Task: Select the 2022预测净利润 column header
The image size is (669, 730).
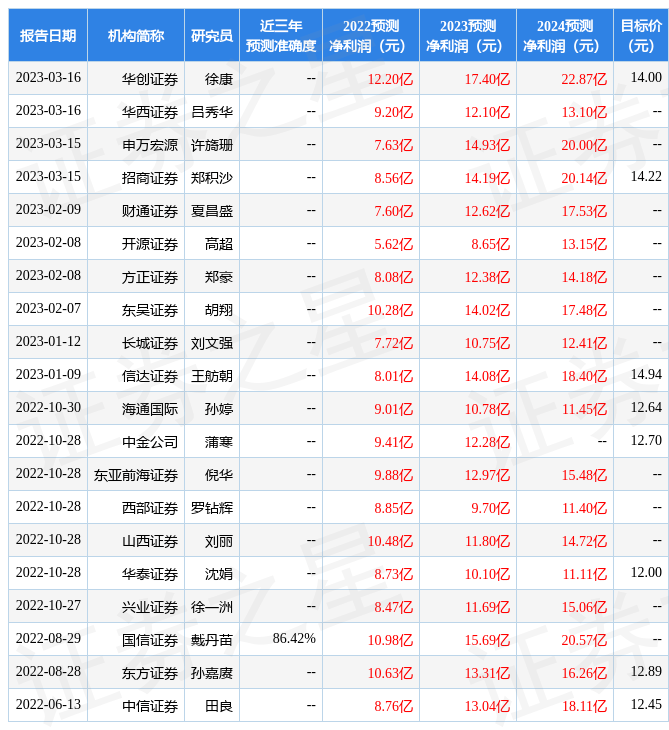Action: click(x=370, y=36)
